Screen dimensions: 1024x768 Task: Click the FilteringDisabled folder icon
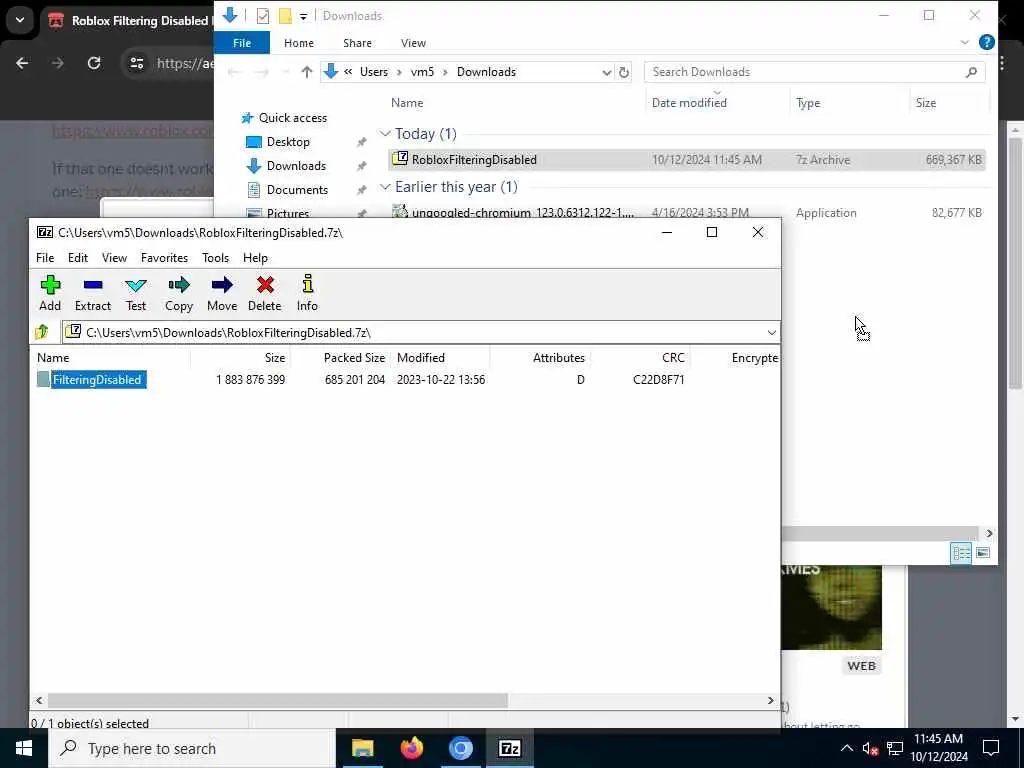point(44,379)
